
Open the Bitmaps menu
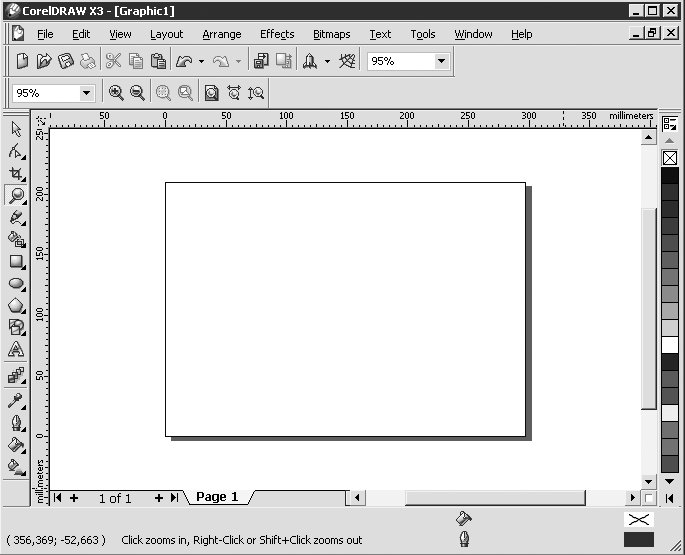[332, 34]
